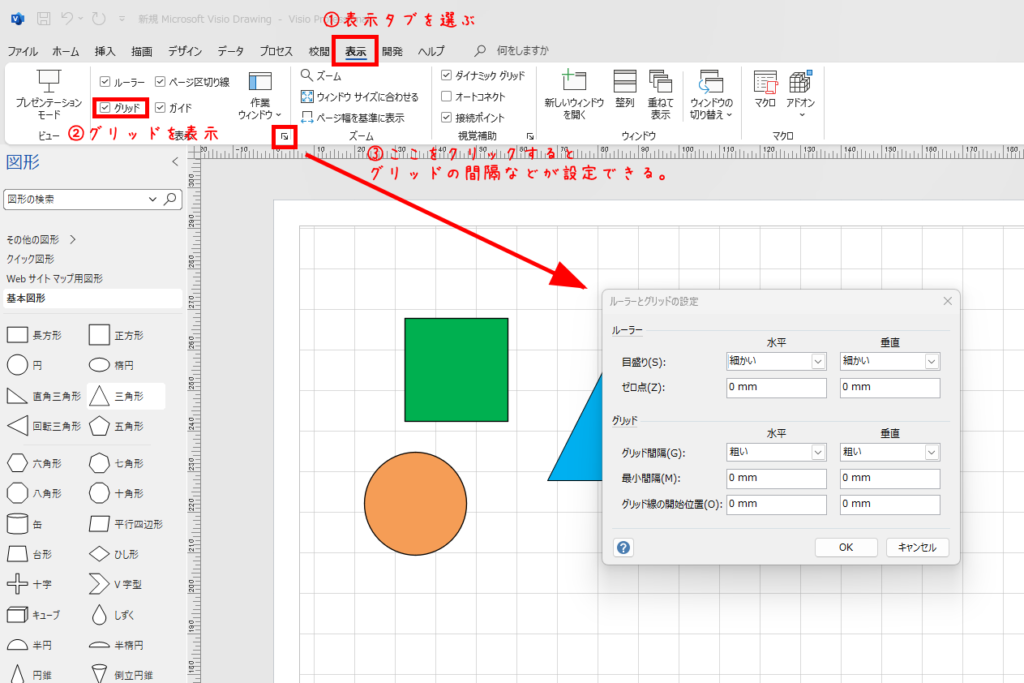Viewport: 1024px width, 683px height.
Task: Select the green square on the canvas
Action: coord(456,370)
